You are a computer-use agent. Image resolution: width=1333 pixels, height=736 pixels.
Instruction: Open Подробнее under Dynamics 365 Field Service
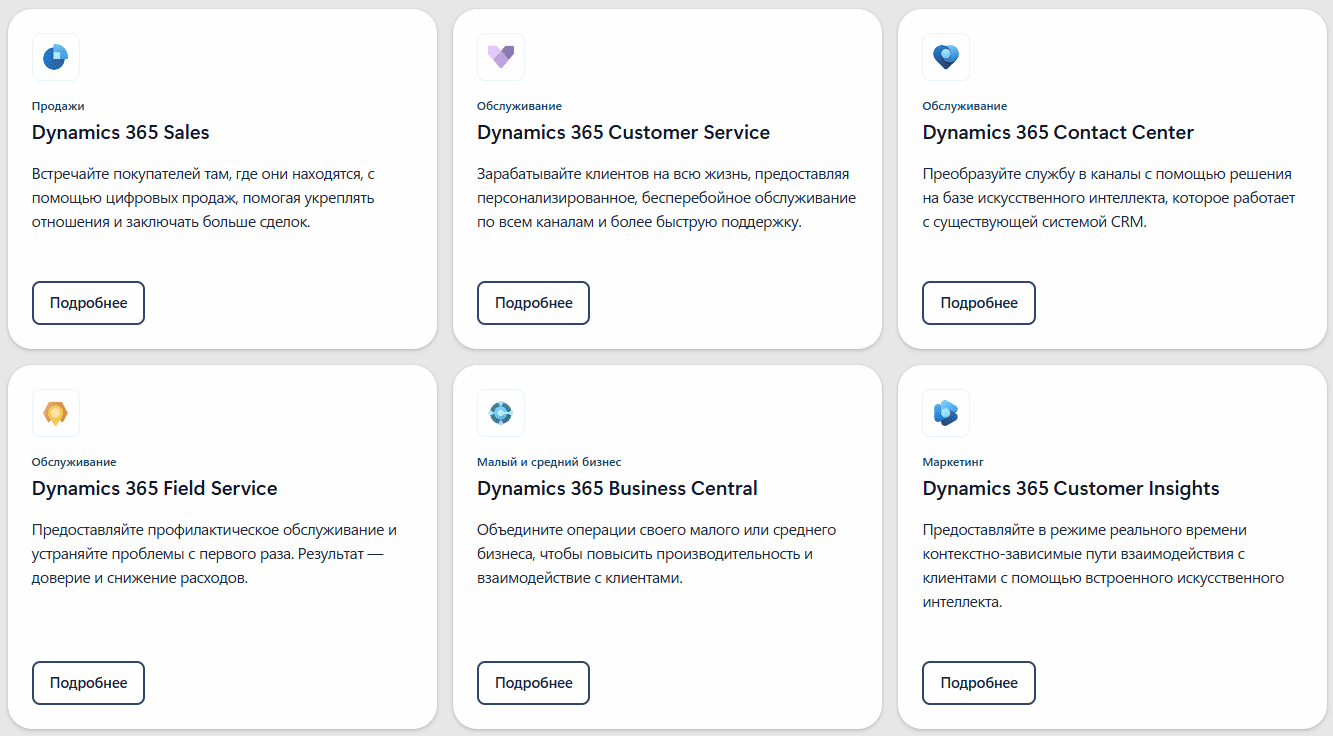(x=89, y=683)
